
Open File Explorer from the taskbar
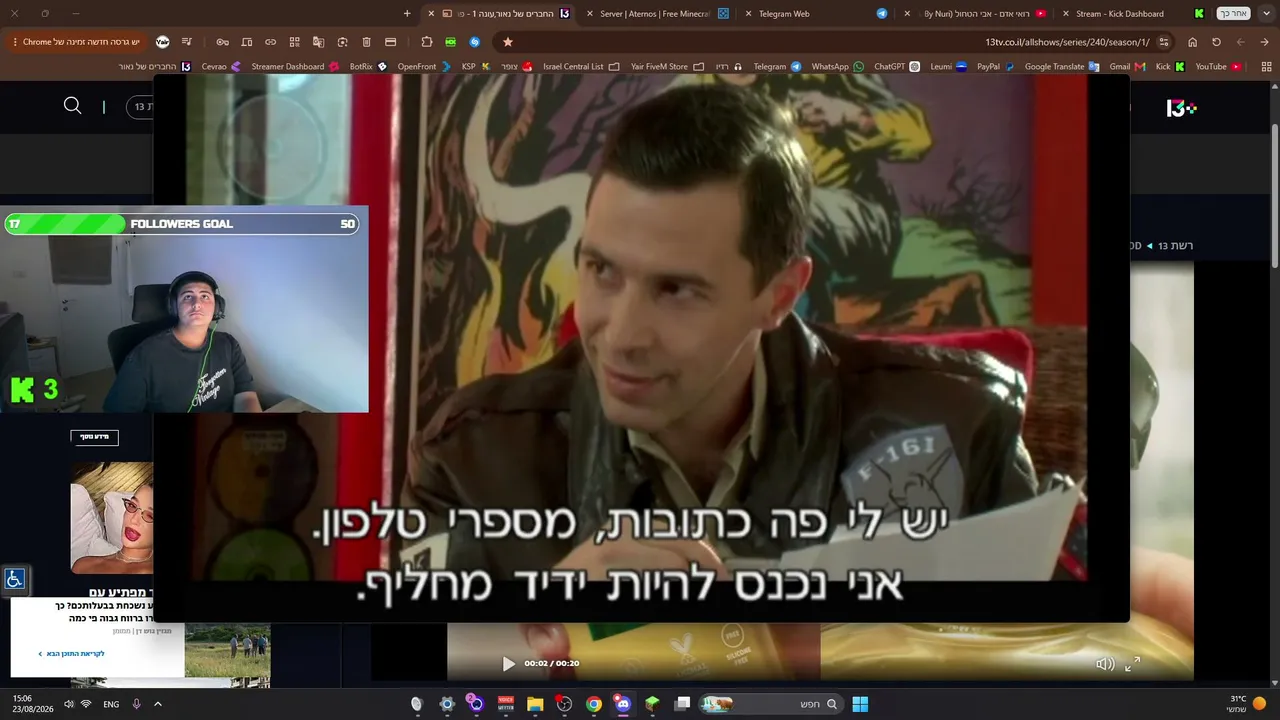(x=535, y=704)
